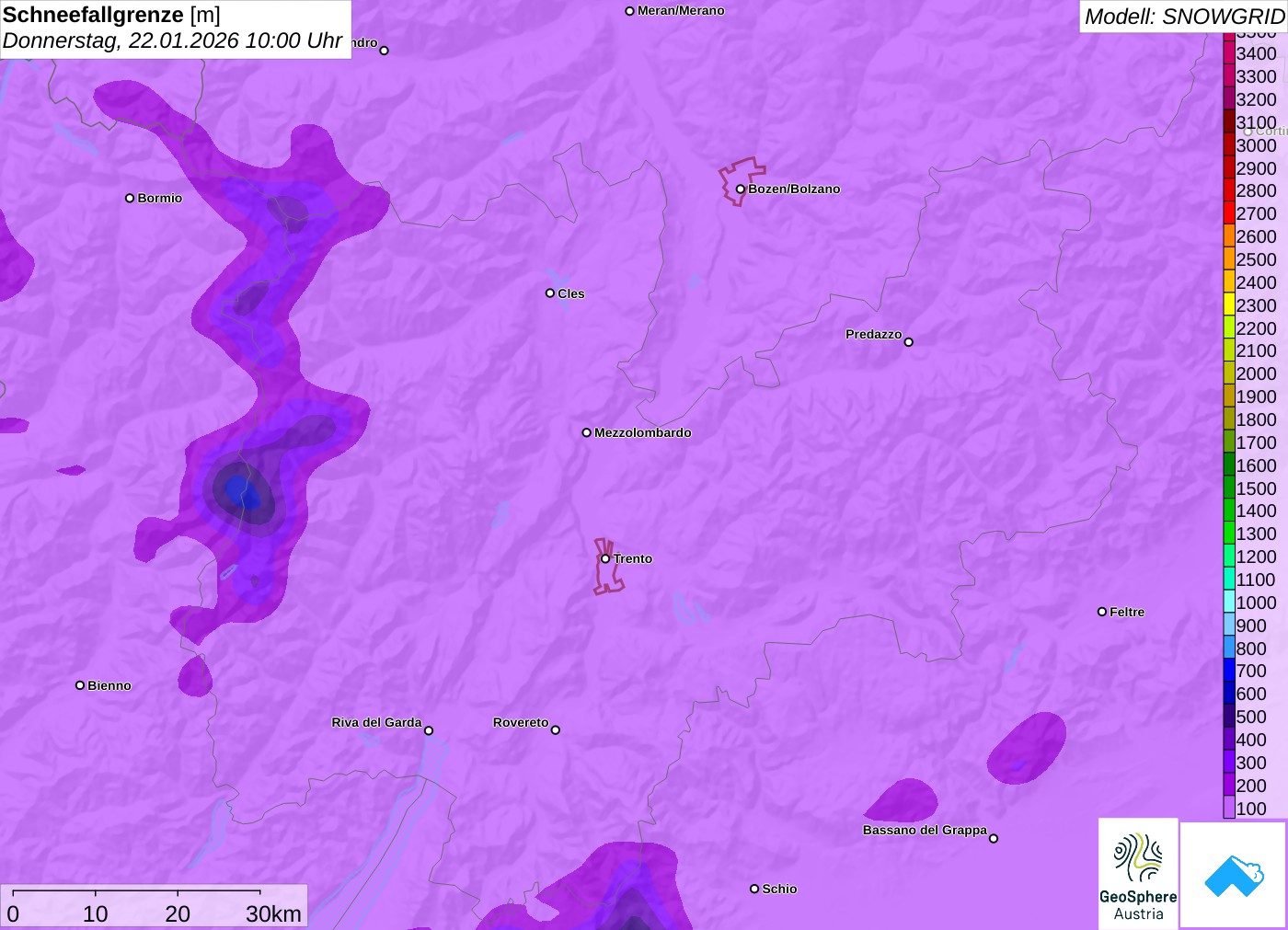Click the Bormio location dot
Image resolution: width=1288 pixels, height=930 pixels.
pos(130,198)
